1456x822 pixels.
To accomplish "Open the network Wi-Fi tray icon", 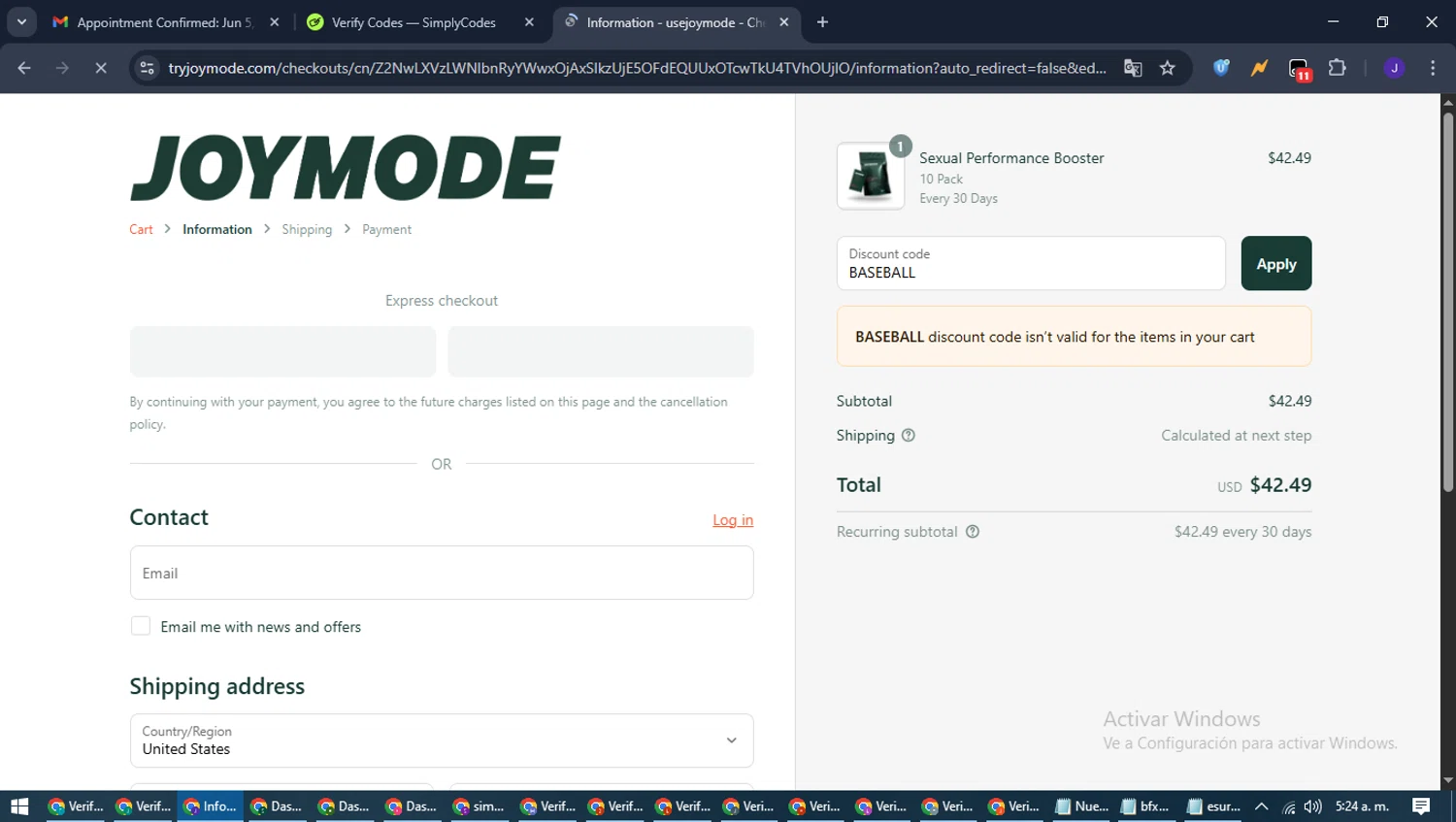I will click(1288, 806).
